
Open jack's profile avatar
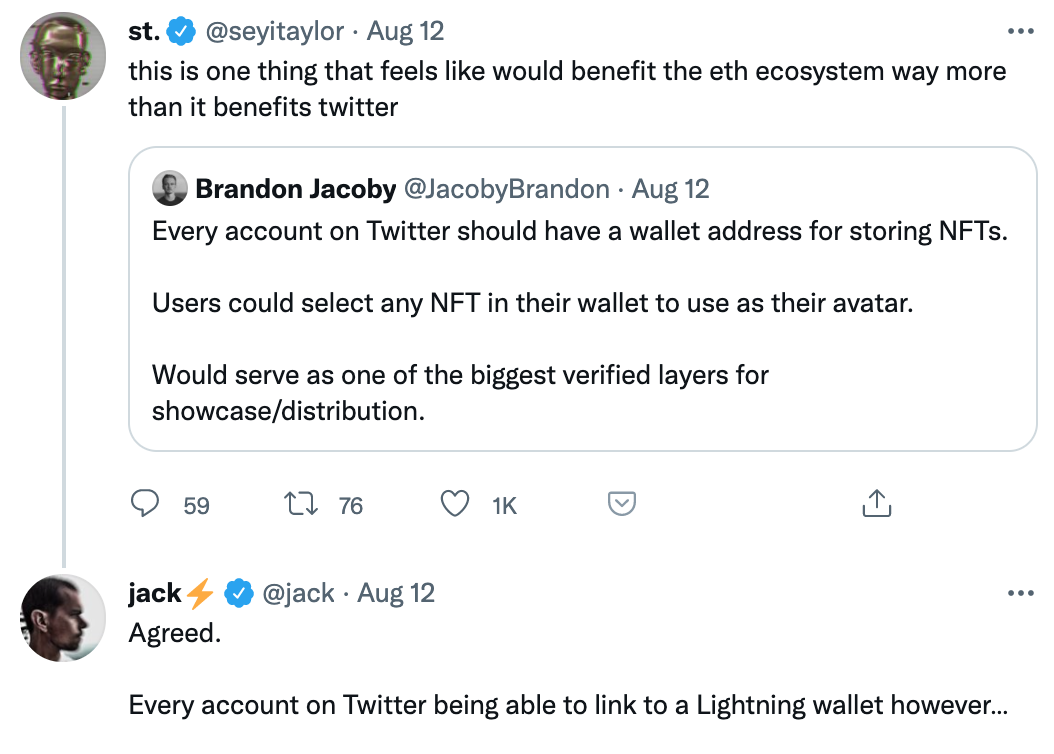(x=64, y=618)
